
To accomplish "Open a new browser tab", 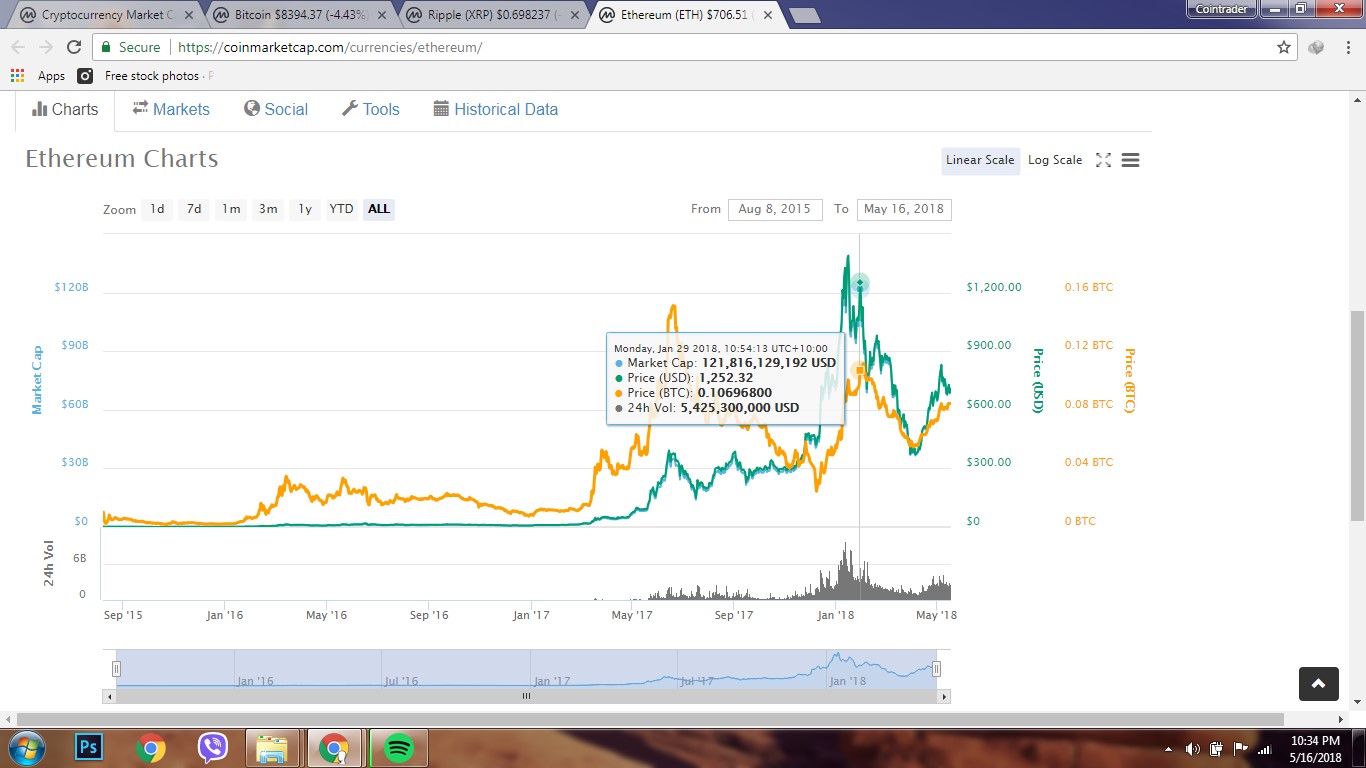I will (804, 15).
